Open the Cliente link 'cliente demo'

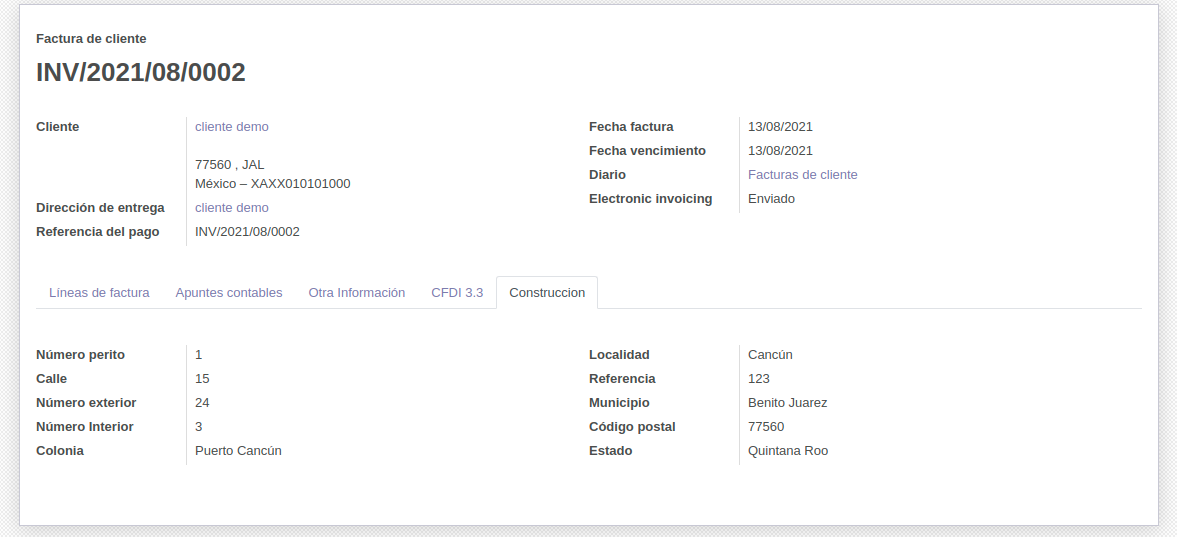point(232,127)
